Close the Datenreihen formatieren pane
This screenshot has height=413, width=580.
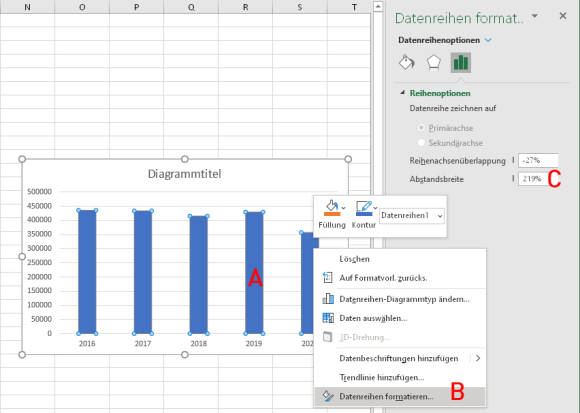pos(563,16)
